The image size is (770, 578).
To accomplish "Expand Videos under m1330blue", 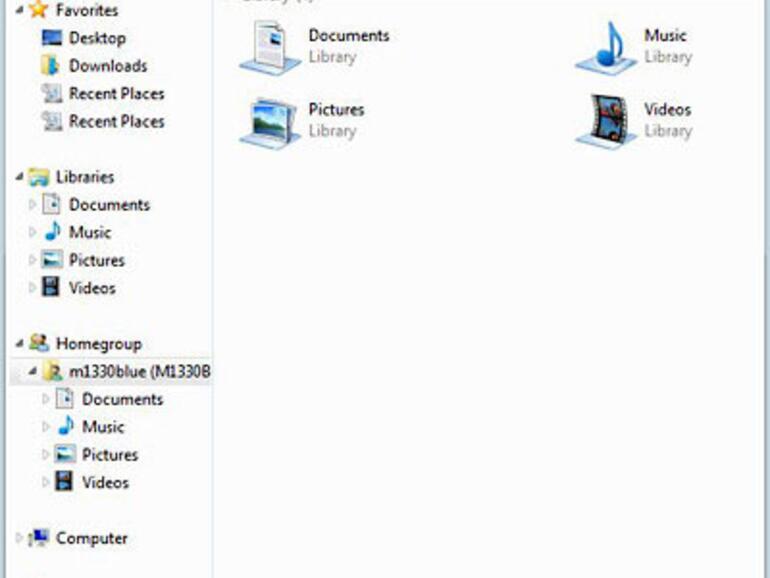I will click(46, 482).
